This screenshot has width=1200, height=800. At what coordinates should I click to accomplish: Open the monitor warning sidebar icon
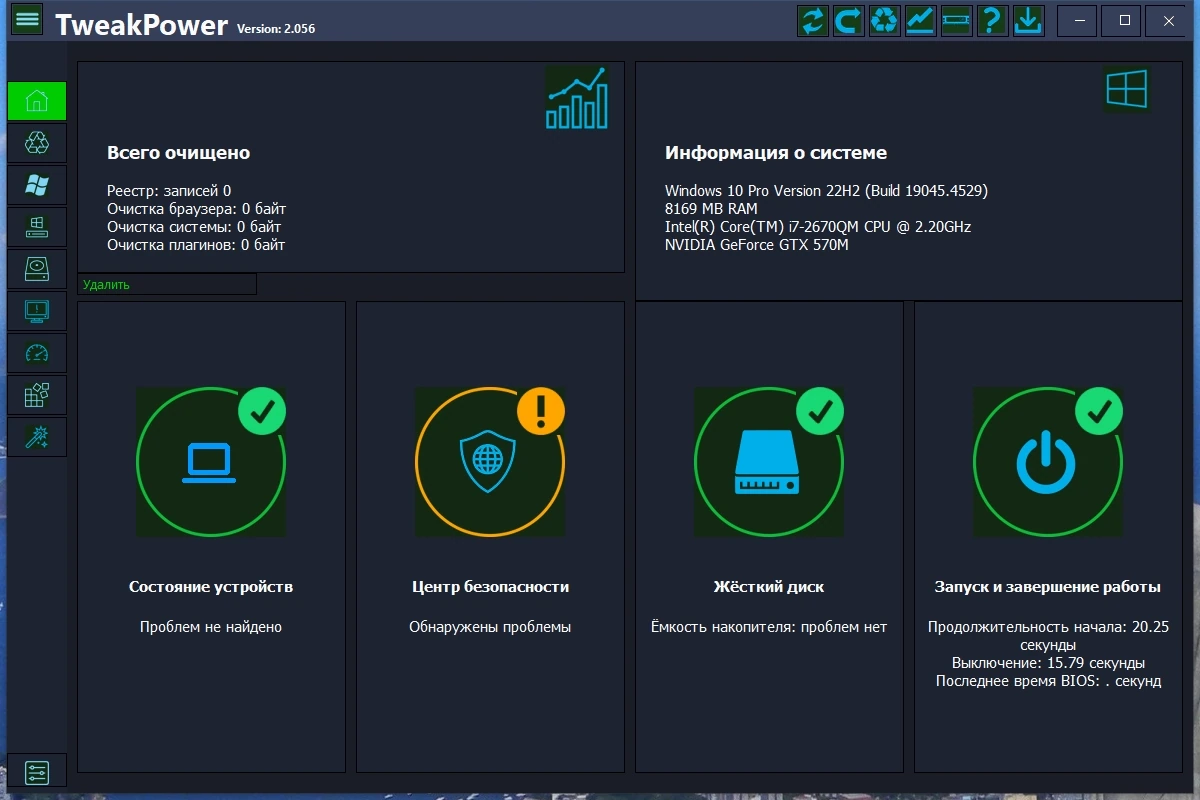coord(37,311)
